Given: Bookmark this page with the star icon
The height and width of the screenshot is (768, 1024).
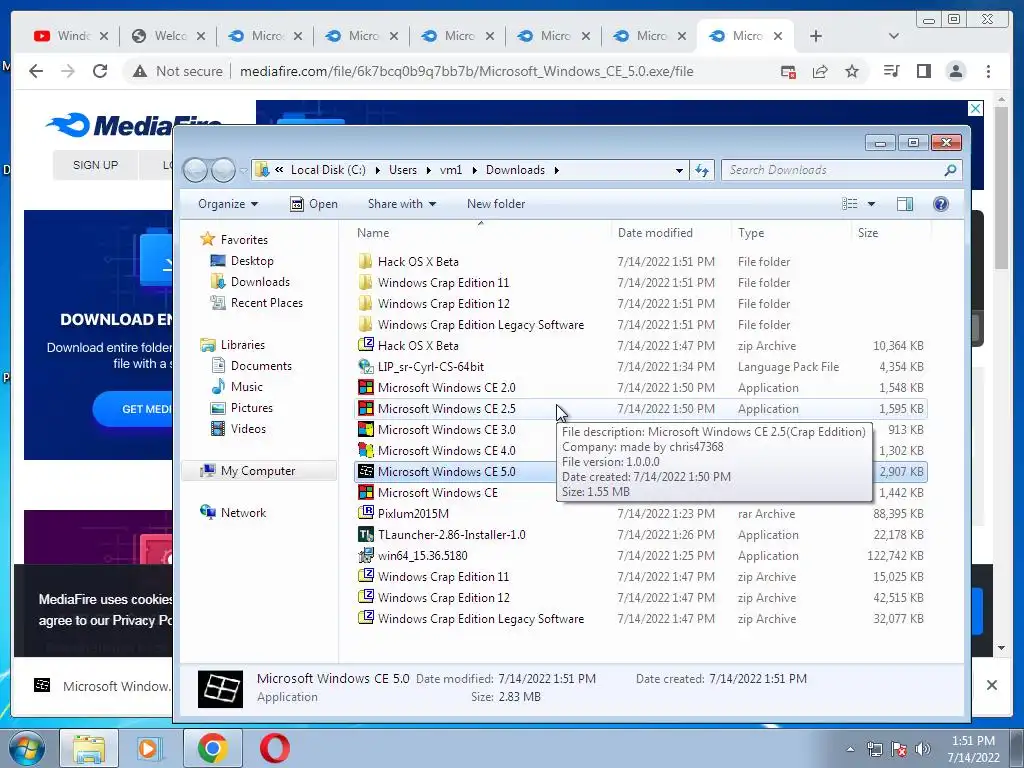Looking at the screenshot, I should coord(852,71).
